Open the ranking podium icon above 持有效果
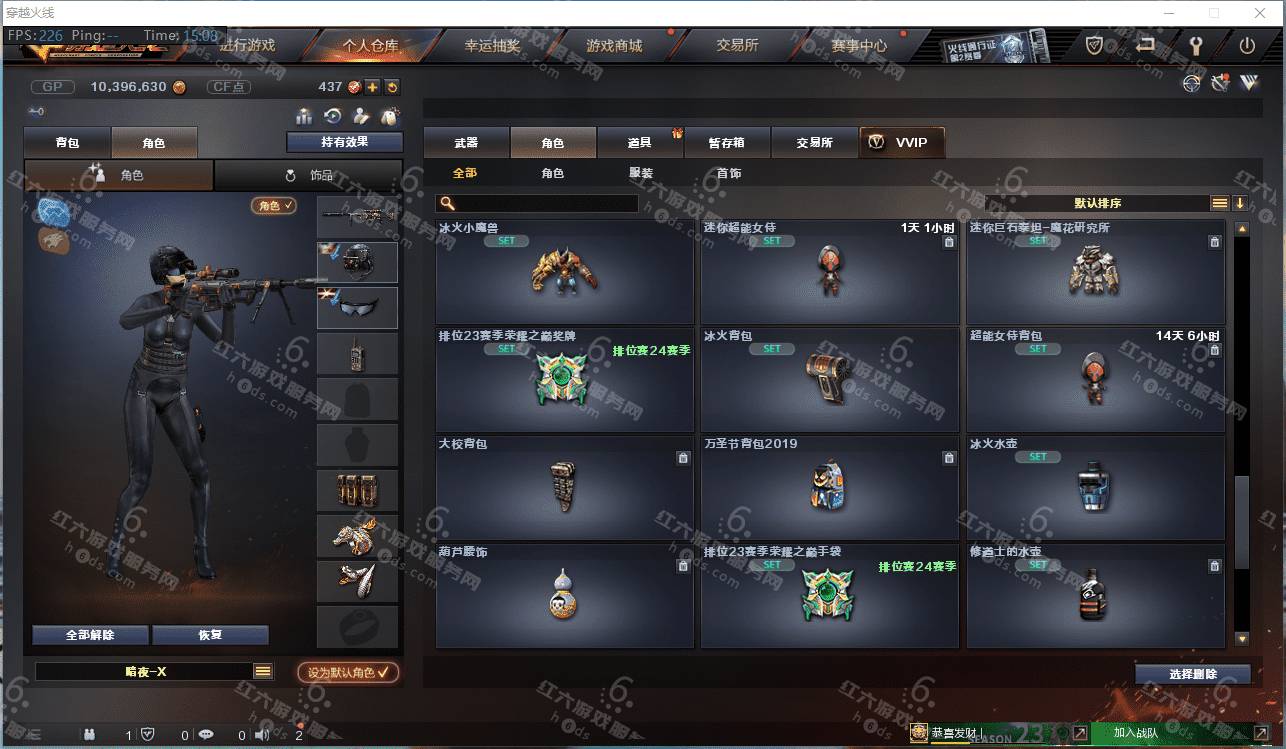This screenshot has width=1286, height=749. (304, 116)
